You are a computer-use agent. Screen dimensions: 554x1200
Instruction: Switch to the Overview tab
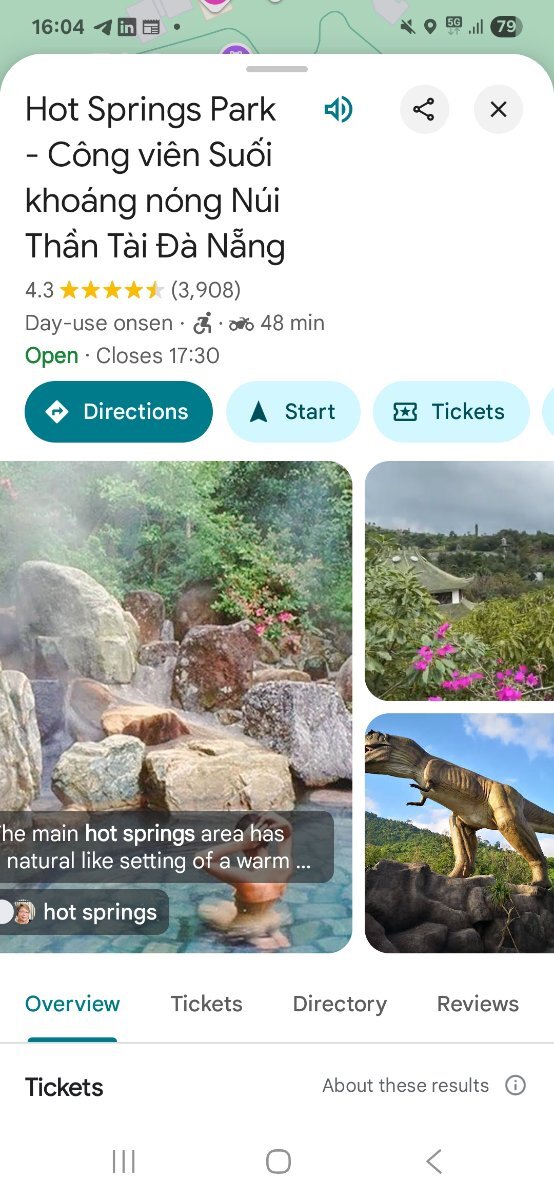pyautogui.click(x=72, y=1004)
